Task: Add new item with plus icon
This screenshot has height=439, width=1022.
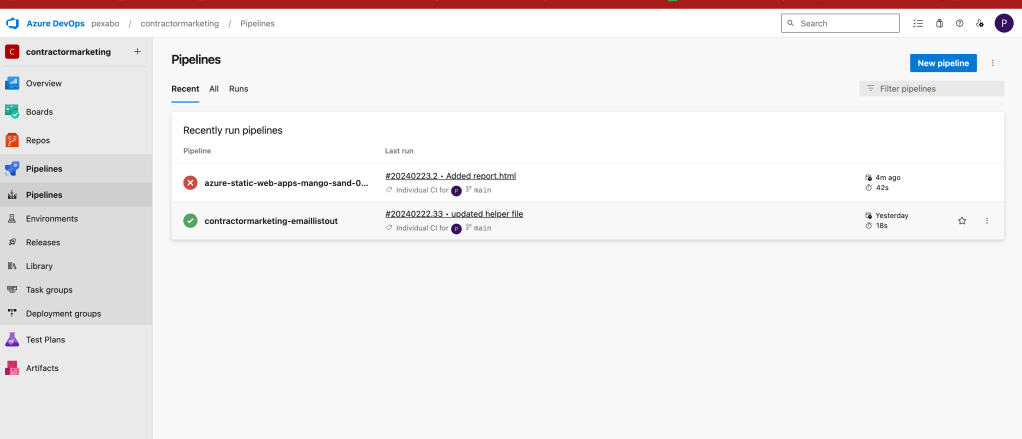Action: 137,51
